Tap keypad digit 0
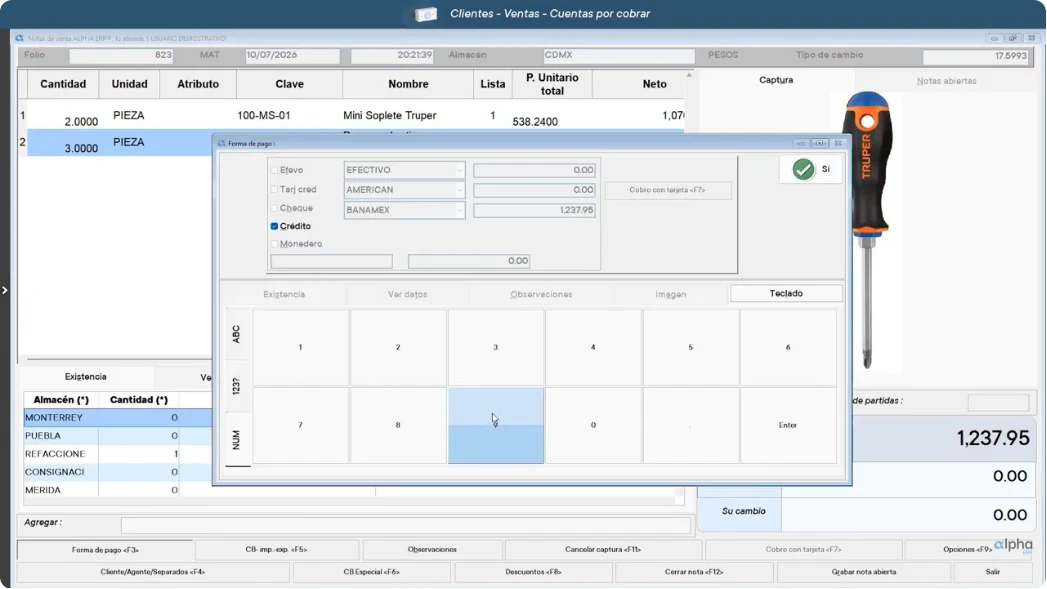 click(x=593, y=425)
